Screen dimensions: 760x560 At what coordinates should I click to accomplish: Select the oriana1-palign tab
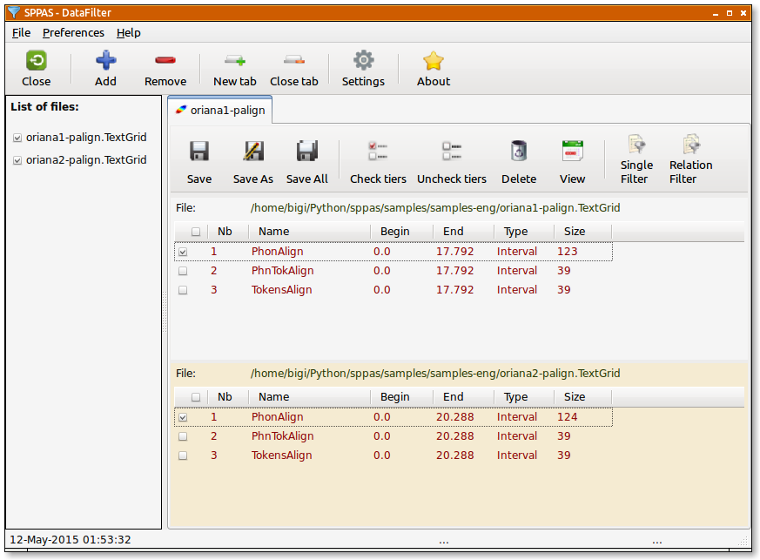(220, 110)
